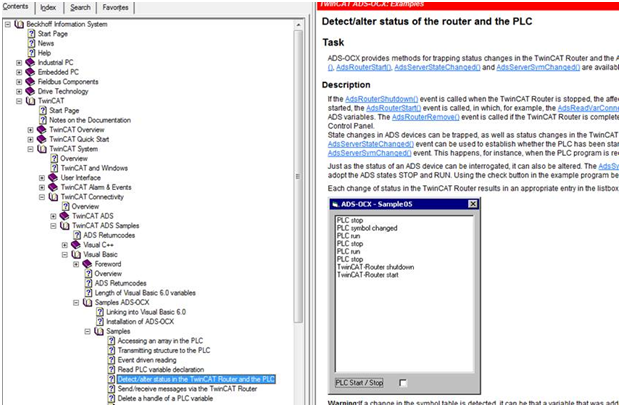This screenshot has height=407, width=621.
Task: Click the Event driven reading page icon
Action: click(112, 360)
